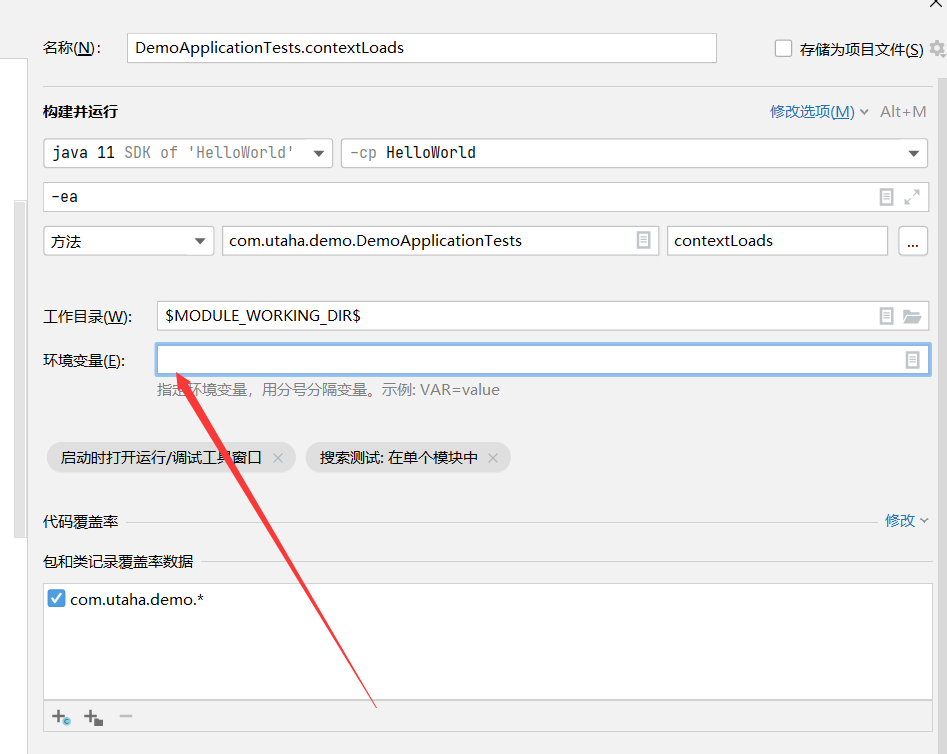Open the 方法 test kind dropdown
This screenshot has width=947, height=754.
[x=129, y=241]
